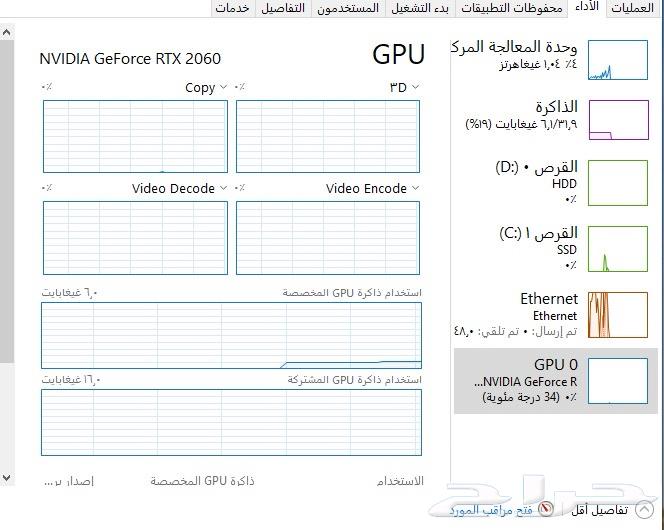This screenshot has height=530, width=664.
Task: Open the محفوظات التطبيقات tab
Action: point(512,8)
